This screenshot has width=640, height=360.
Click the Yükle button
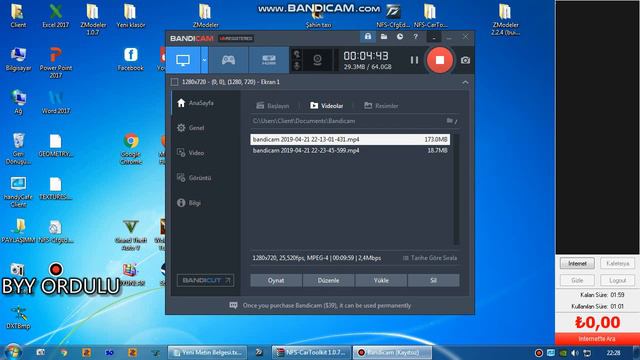[x=381, y=280]
